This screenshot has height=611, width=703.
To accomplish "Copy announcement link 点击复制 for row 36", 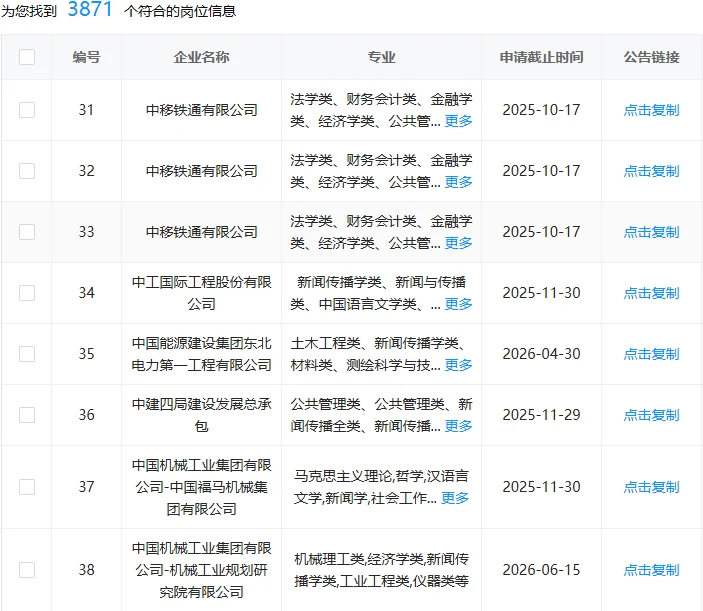I will pyautogui.click(x=651, y=415).
